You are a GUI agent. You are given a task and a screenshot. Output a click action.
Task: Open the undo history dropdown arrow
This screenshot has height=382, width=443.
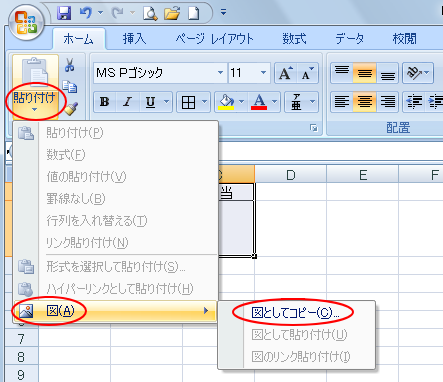[x=101, y=13]
